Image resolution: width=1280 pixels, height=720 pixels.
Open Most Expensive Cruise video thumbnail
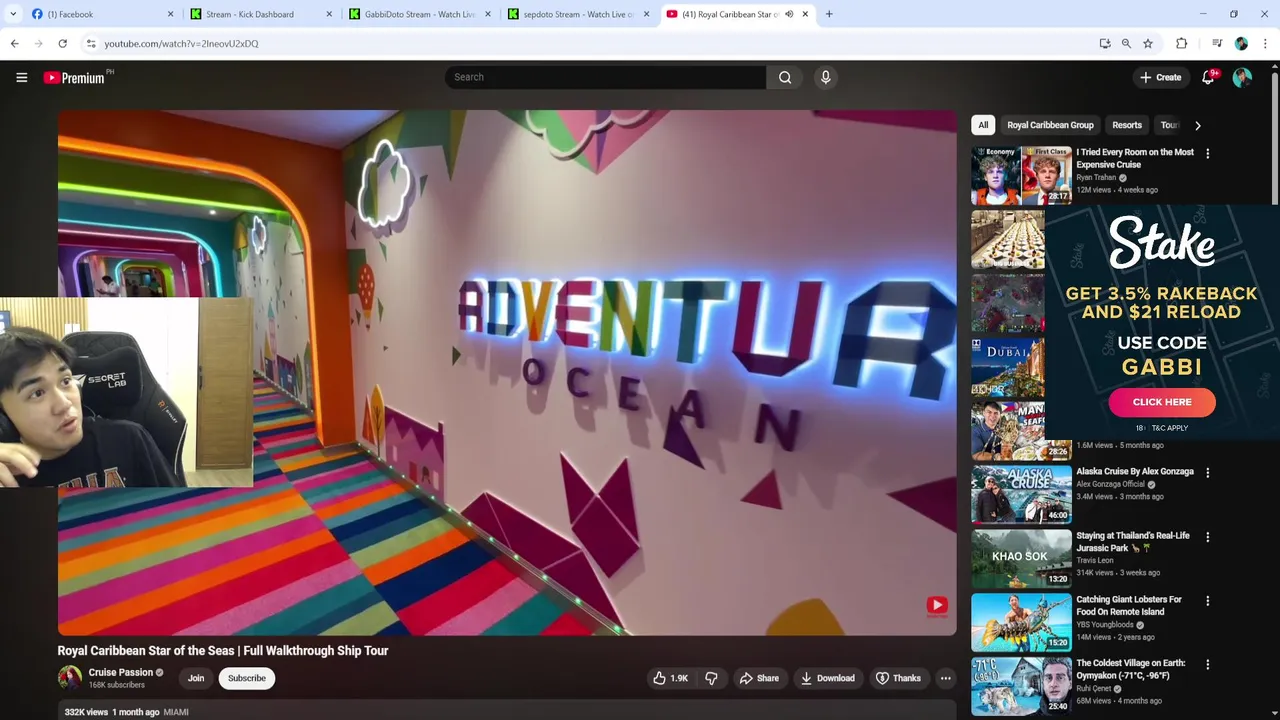point(1021,175)
